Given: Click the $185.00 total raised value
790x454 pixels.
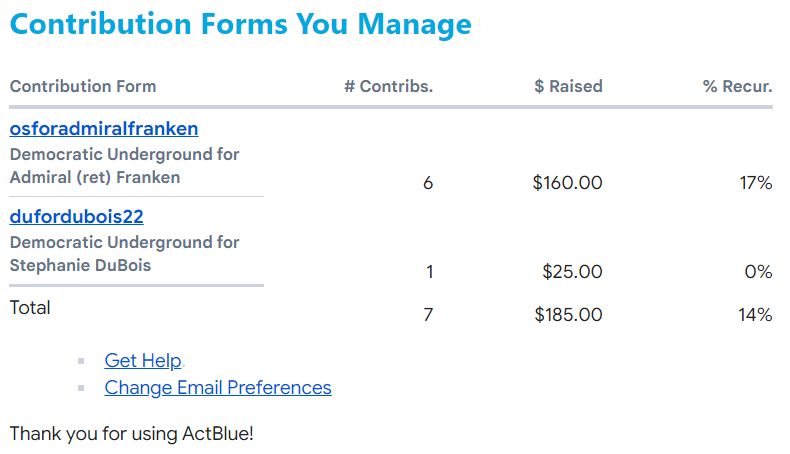Looking at the screenshot, I should (567, 315).
